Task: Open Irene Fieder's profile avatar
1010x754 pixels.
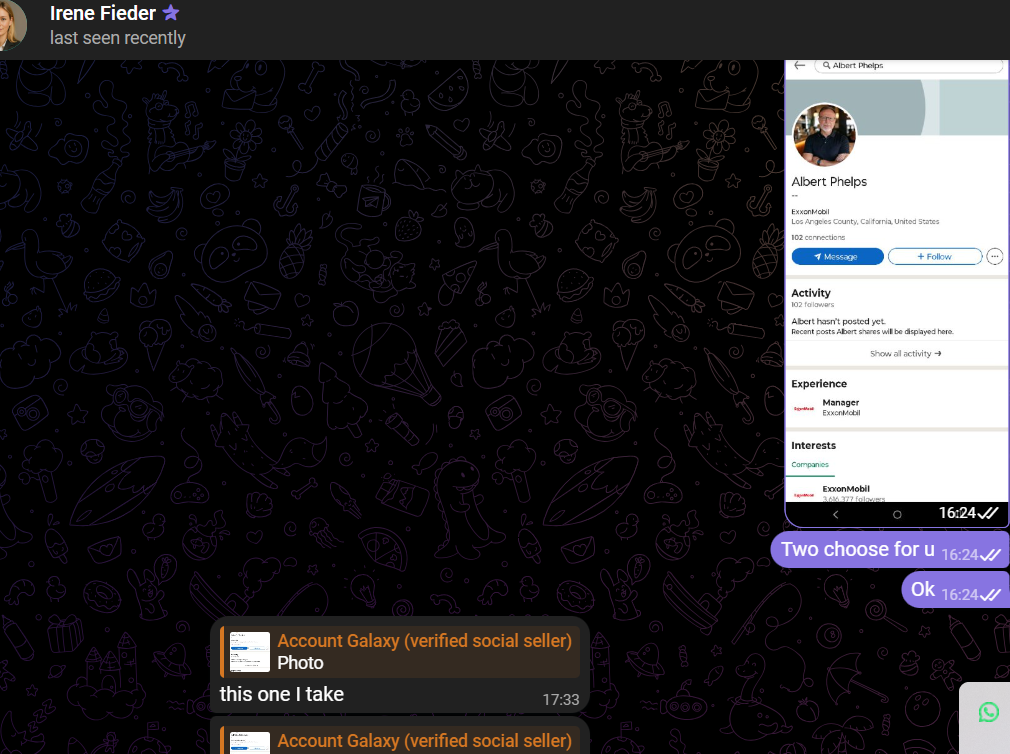Action: [11, 25]
